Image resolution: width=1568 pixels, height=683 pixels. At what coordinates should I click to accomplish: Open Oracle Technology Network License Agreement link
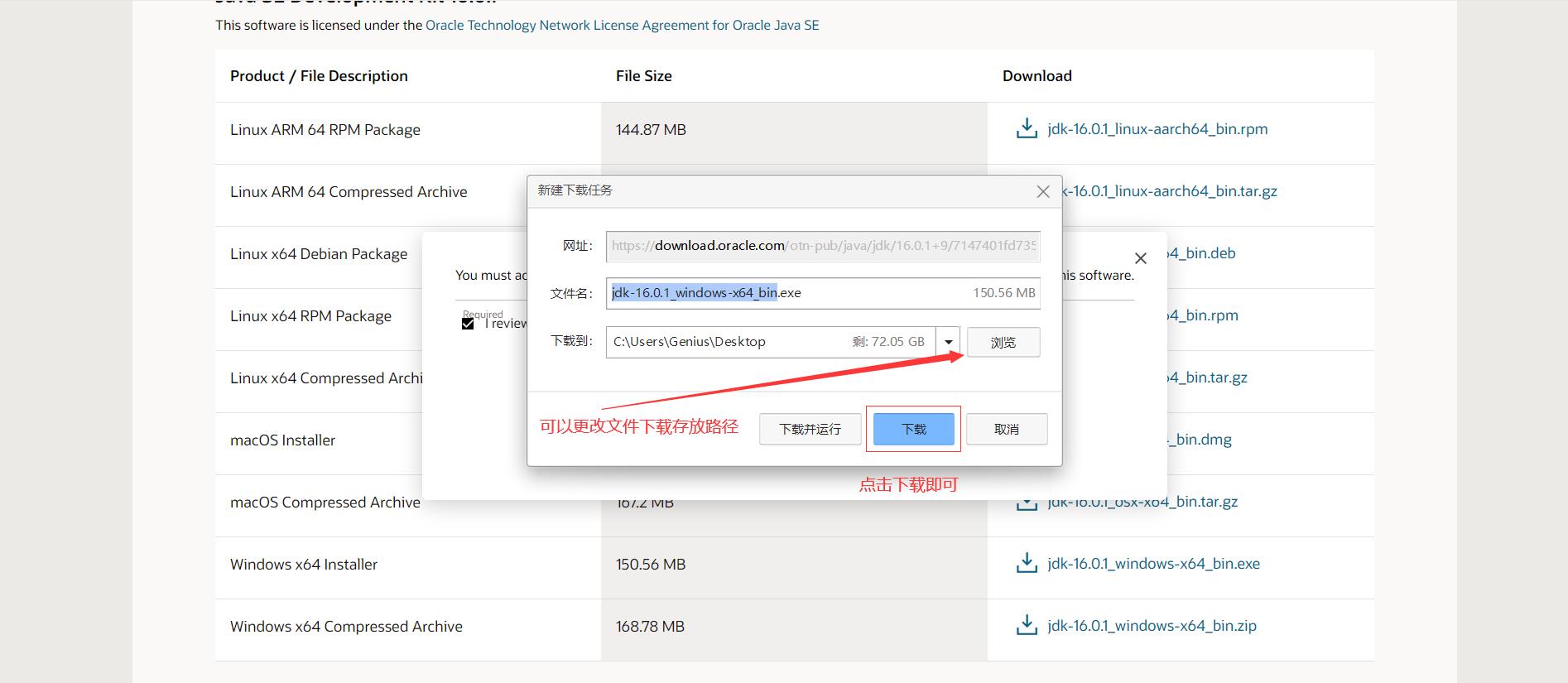tap(623, 25)
